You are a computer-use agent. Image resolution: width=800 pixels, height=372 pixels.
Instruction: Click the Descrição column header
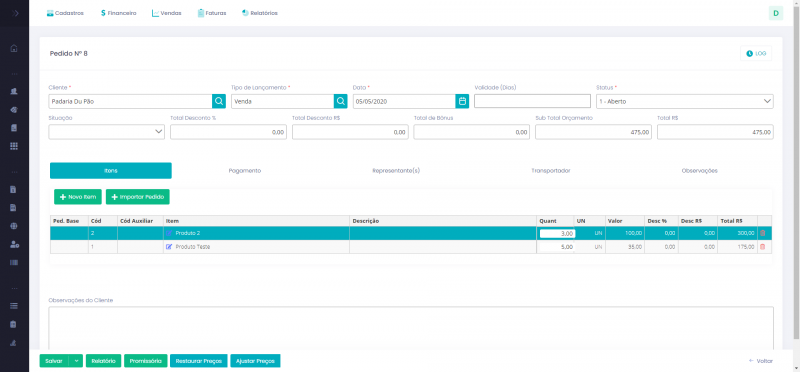443,220
